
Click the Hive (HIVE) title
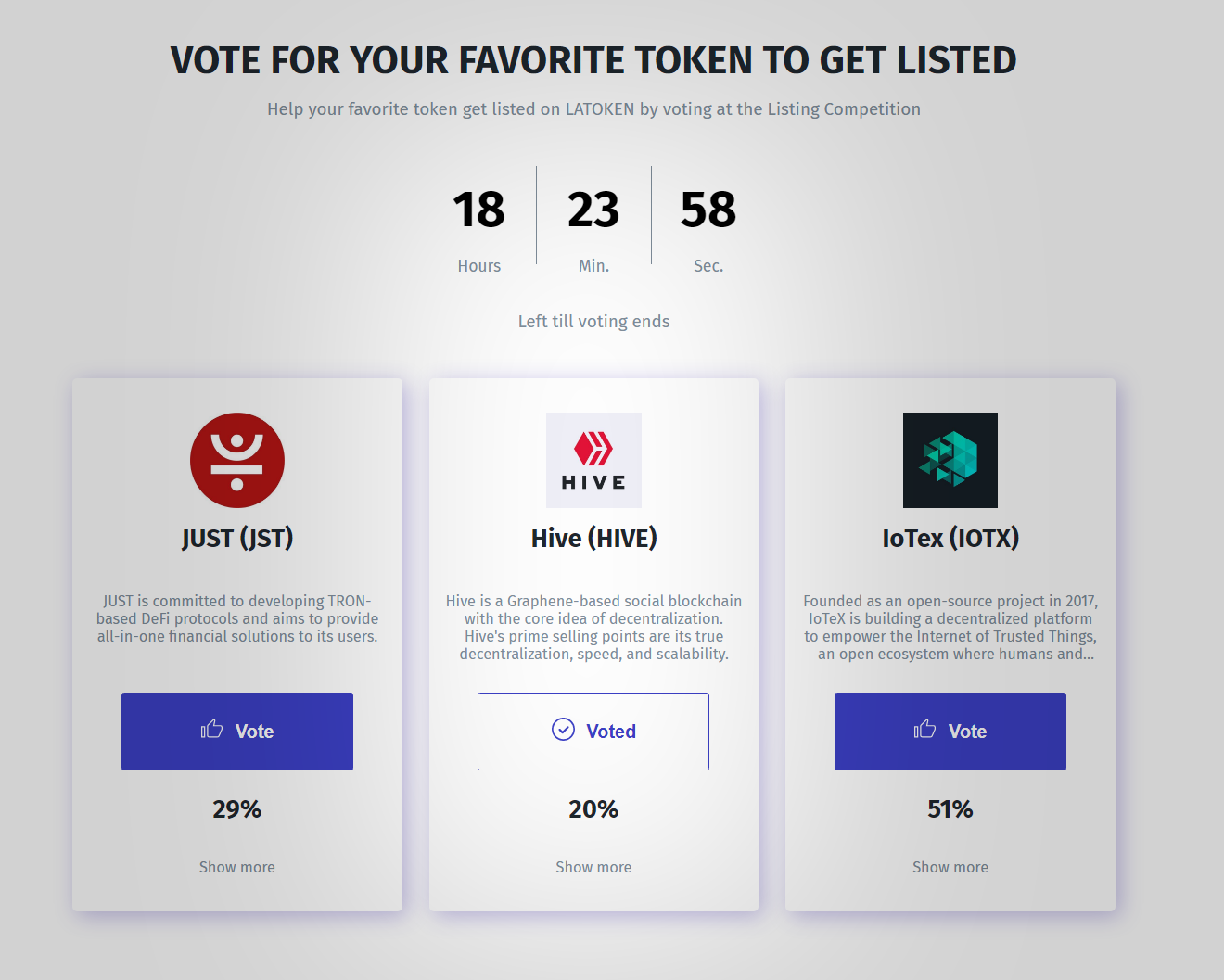click(x=593, y=538)
